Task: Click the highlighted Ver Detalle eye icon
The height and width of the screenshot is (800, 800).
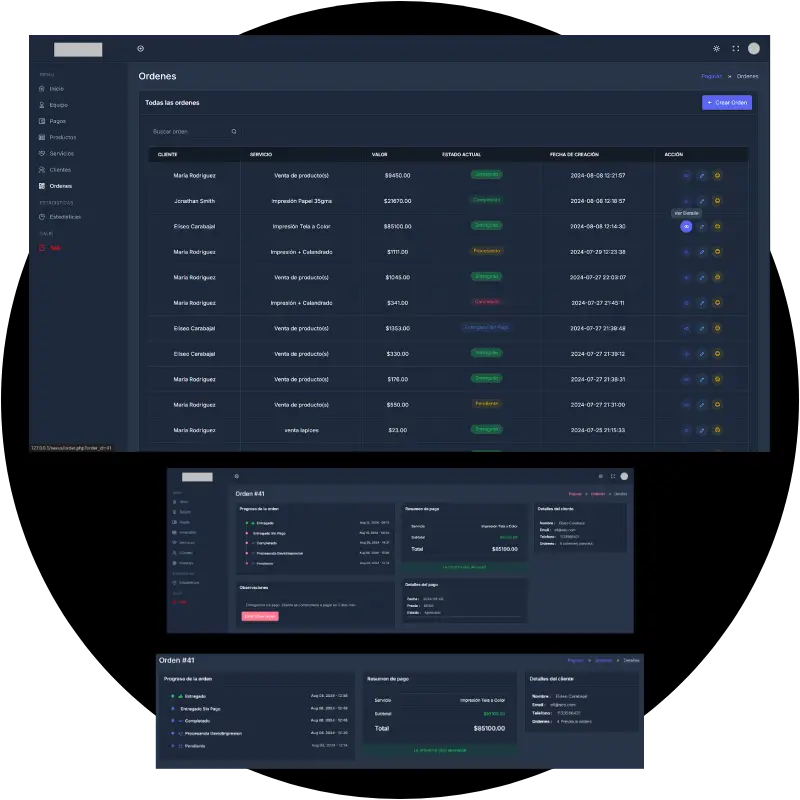Action: point(686,226)
